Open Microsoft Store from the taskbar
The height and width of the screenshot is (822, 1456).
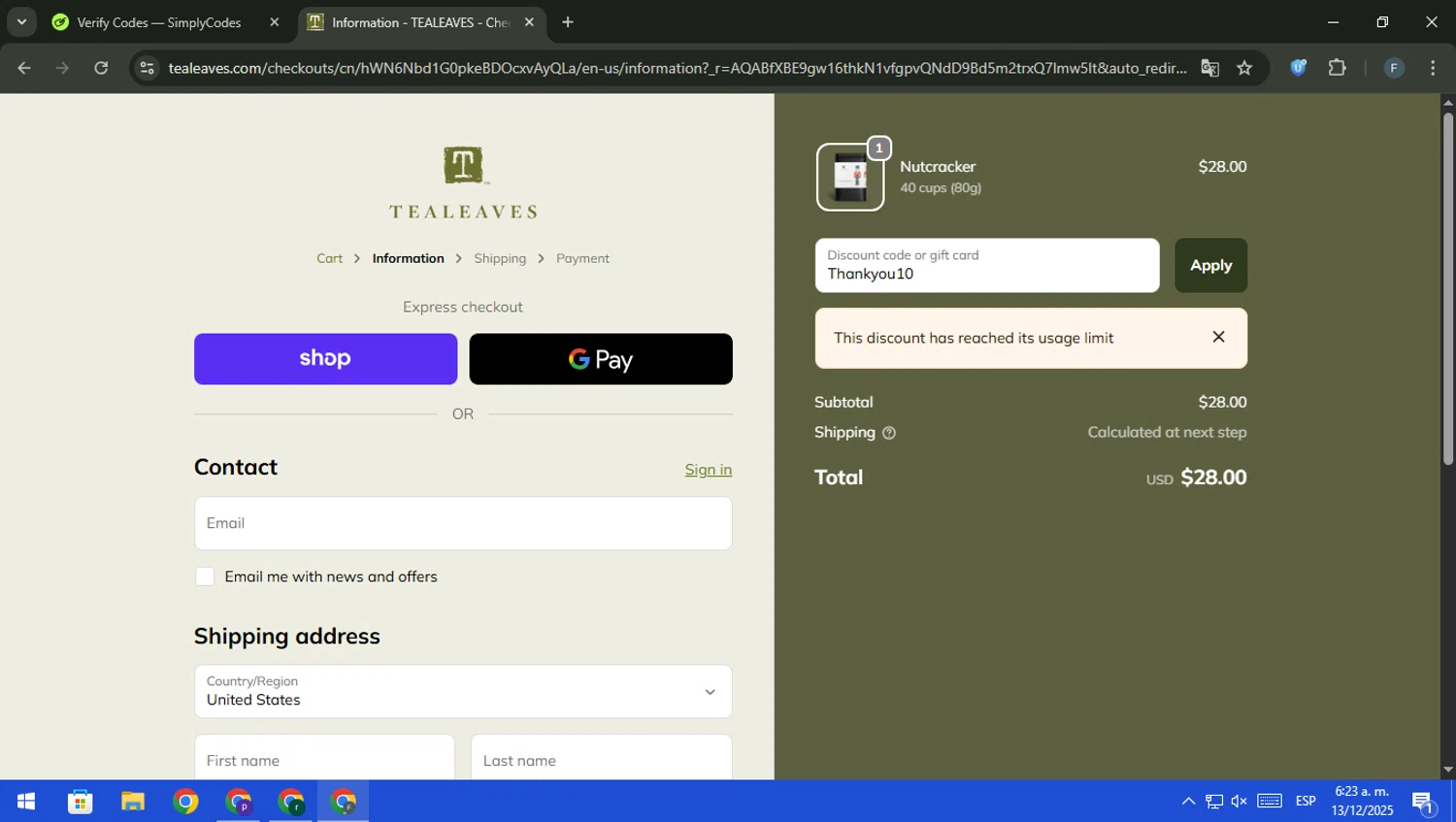pyautogui.click(x=80, y=802)
